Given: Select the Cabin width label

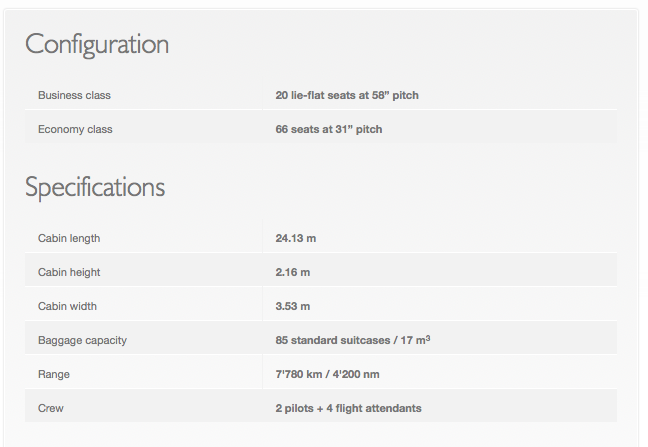Looking at the screenshot, I should tap(67, 306).
